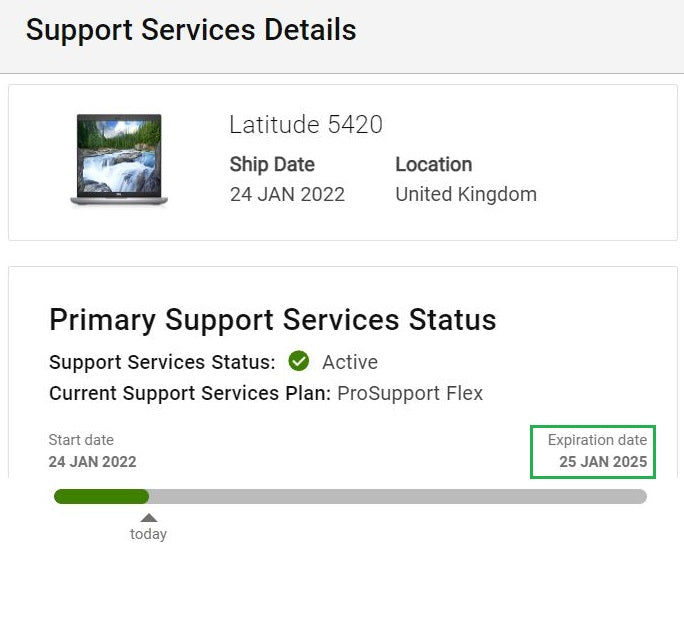Screen dimensions: 684x642
Task: Select the 25 JAN 2025 expiration value
Action: coord(603,461)
